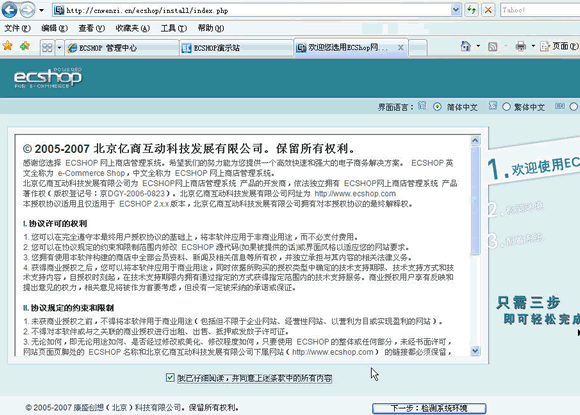The image size is (580, 415).
Task: Click the http://www.ecshop.com link in section II
Action: [x=333, y=352]
